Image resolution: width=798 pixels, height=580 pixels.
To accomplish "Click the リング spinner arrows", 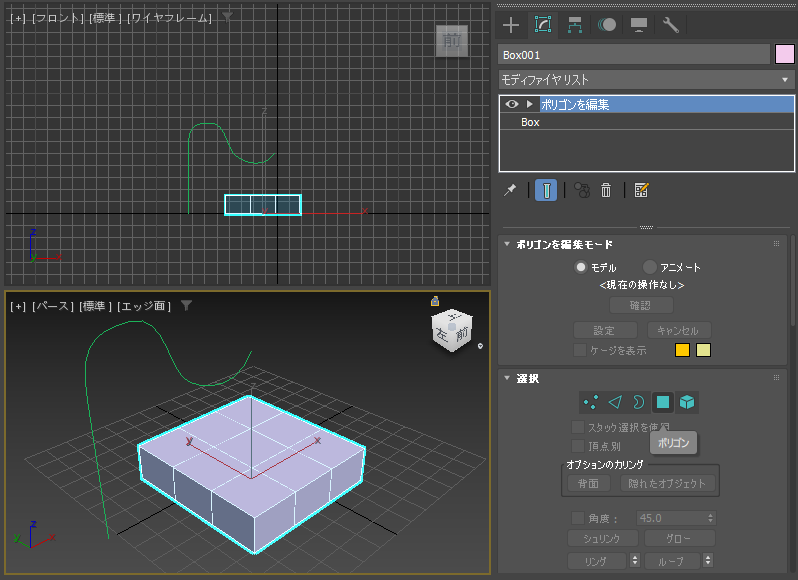I will [635, 561].
